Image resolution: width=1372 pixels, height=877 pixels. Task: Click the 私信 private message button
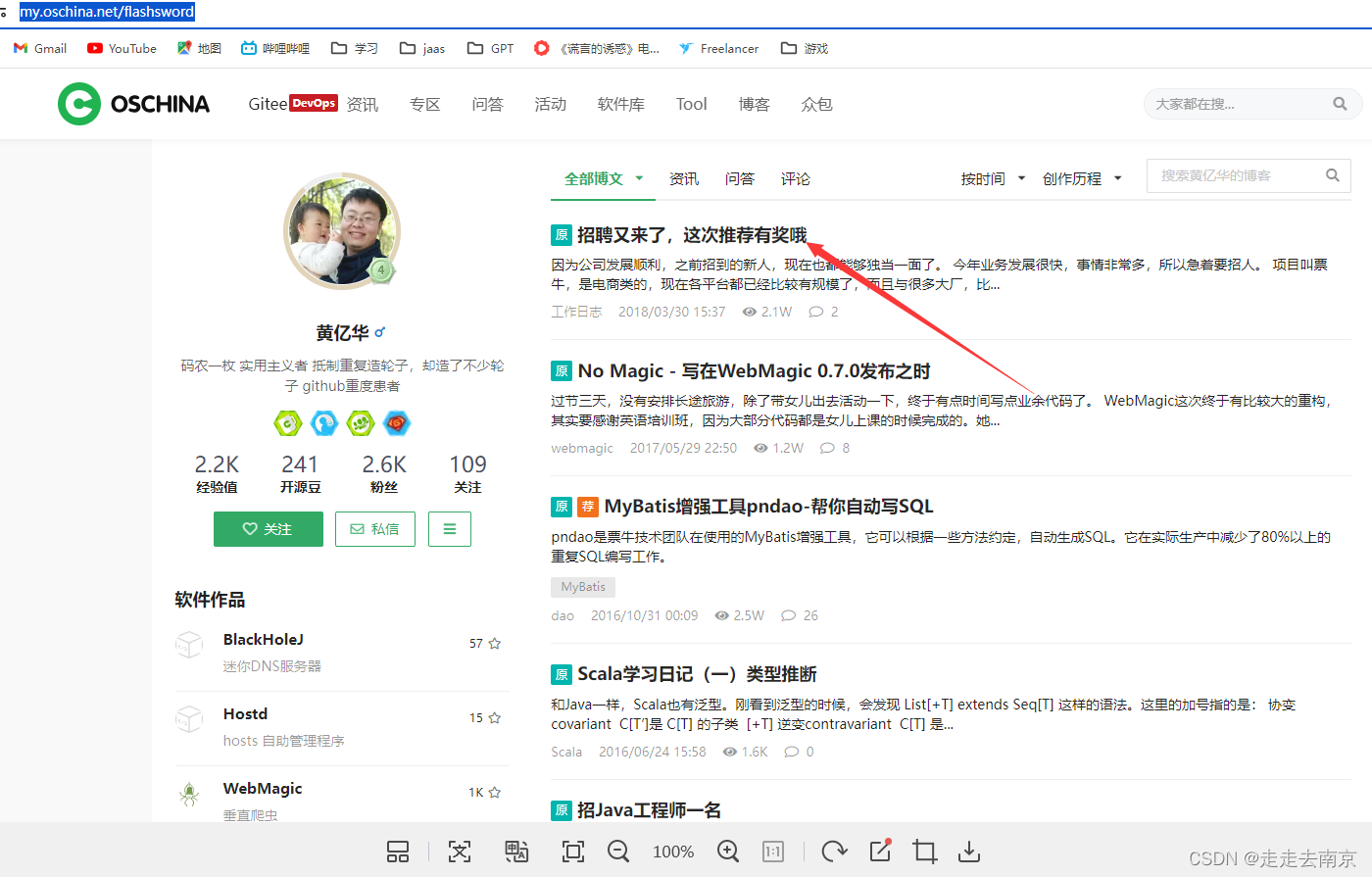click(x=374, y=527)
